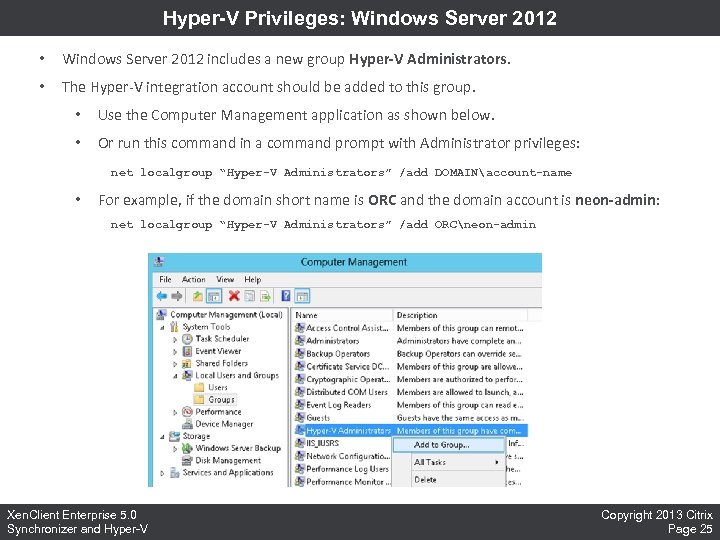
Task: Toggle the Show/Hide Console Tree icon
Action: [x=214, y=296]
